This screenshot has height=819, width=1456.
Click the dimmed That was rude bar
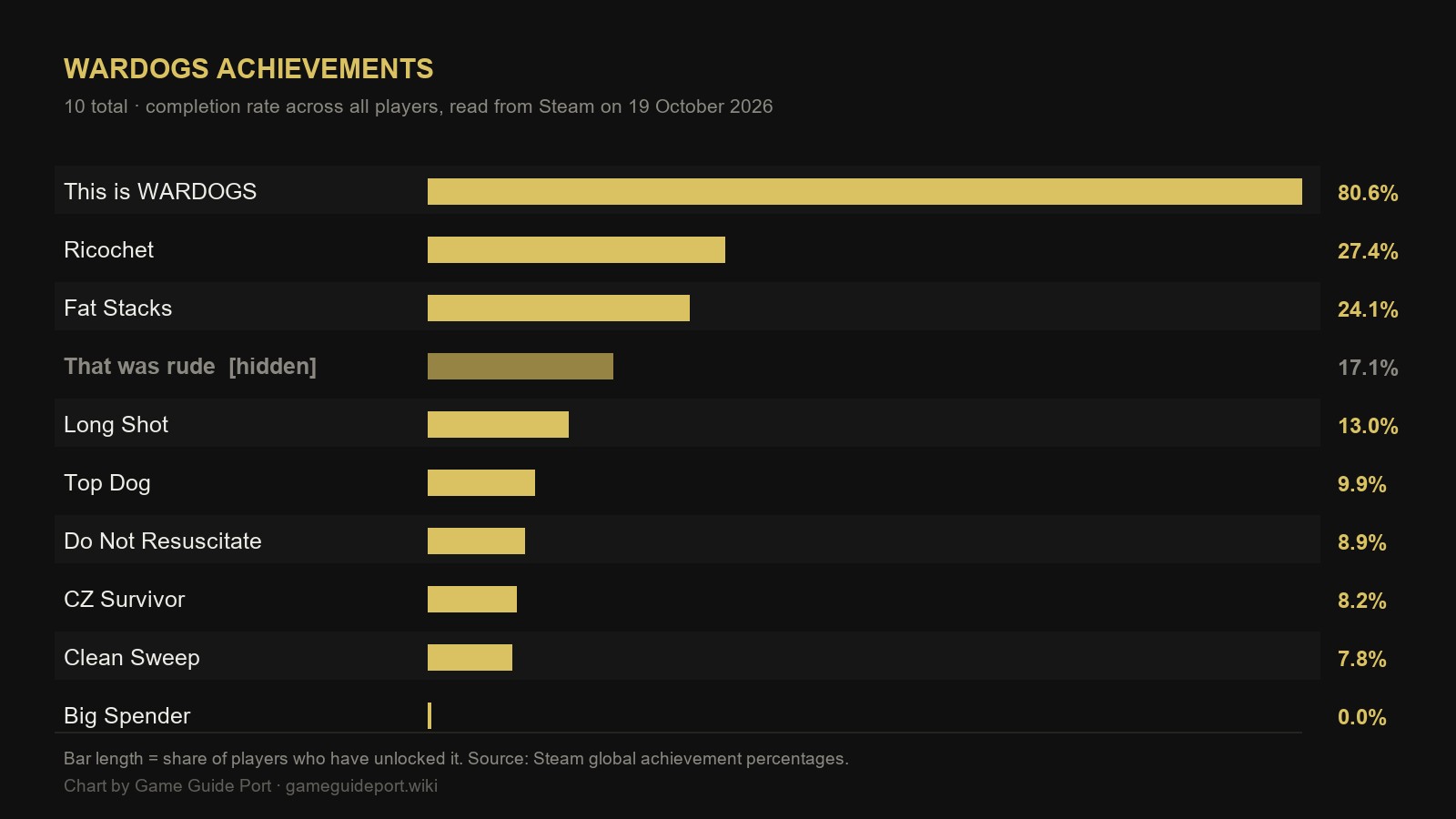pyautogui.click(x=521, y=367)
